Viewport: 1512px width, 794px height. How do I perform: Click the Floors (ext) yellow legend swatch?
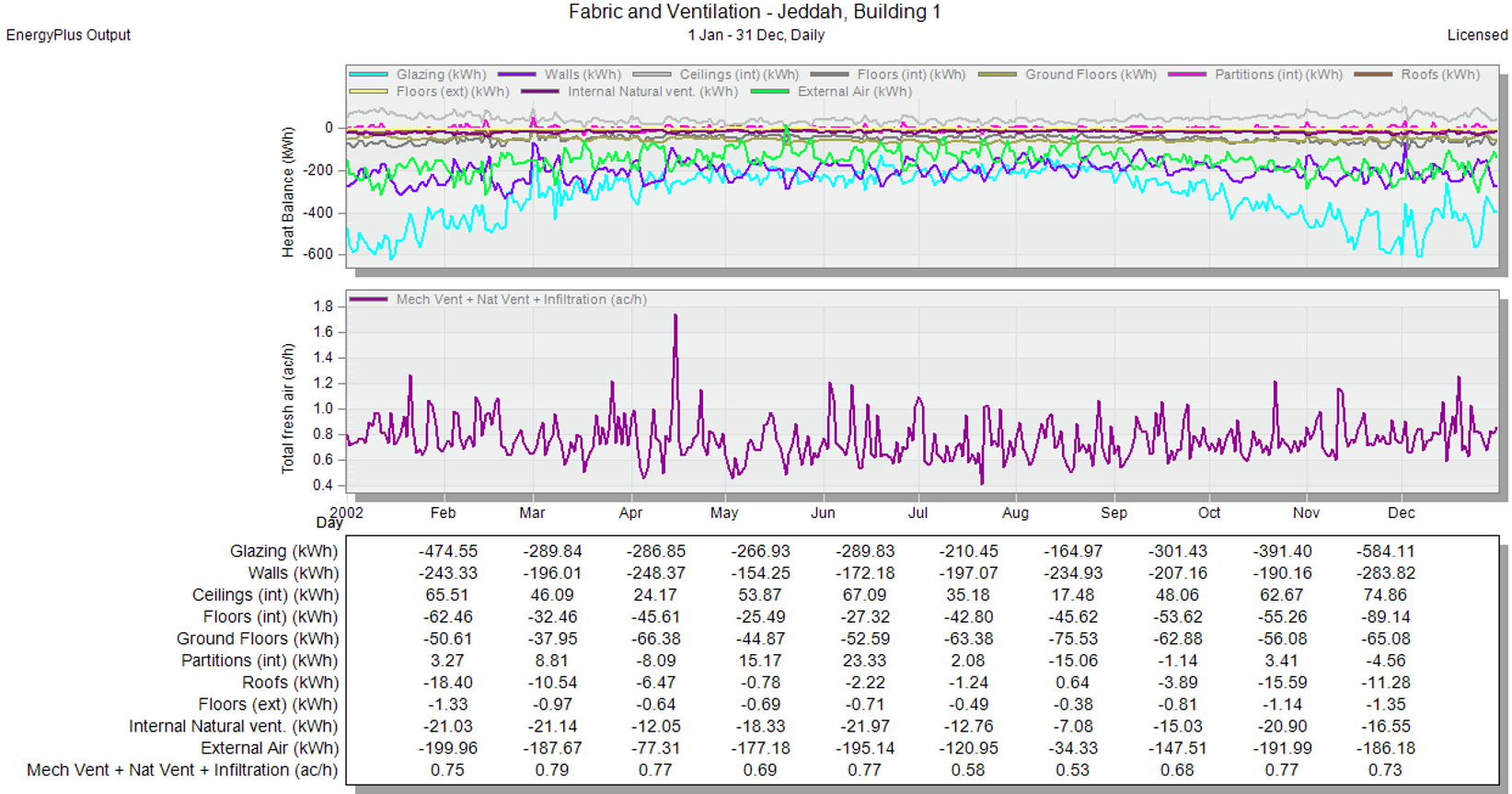[368, 91]
